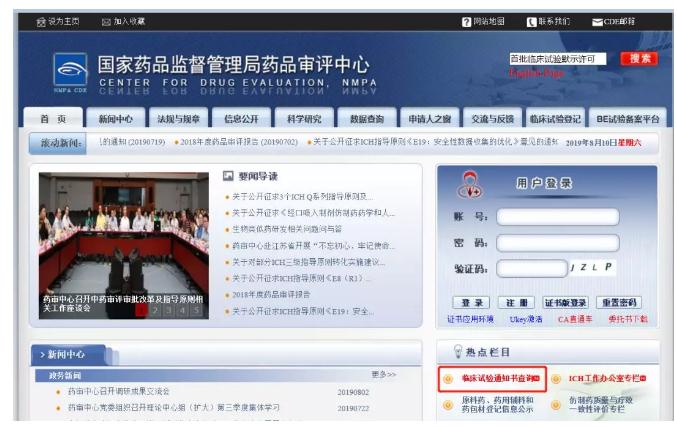Image resolution: width=677 pixels, height=427 pixels.
Task: Open 网站地图 question mark icon
Action: [x=466, y=22]
